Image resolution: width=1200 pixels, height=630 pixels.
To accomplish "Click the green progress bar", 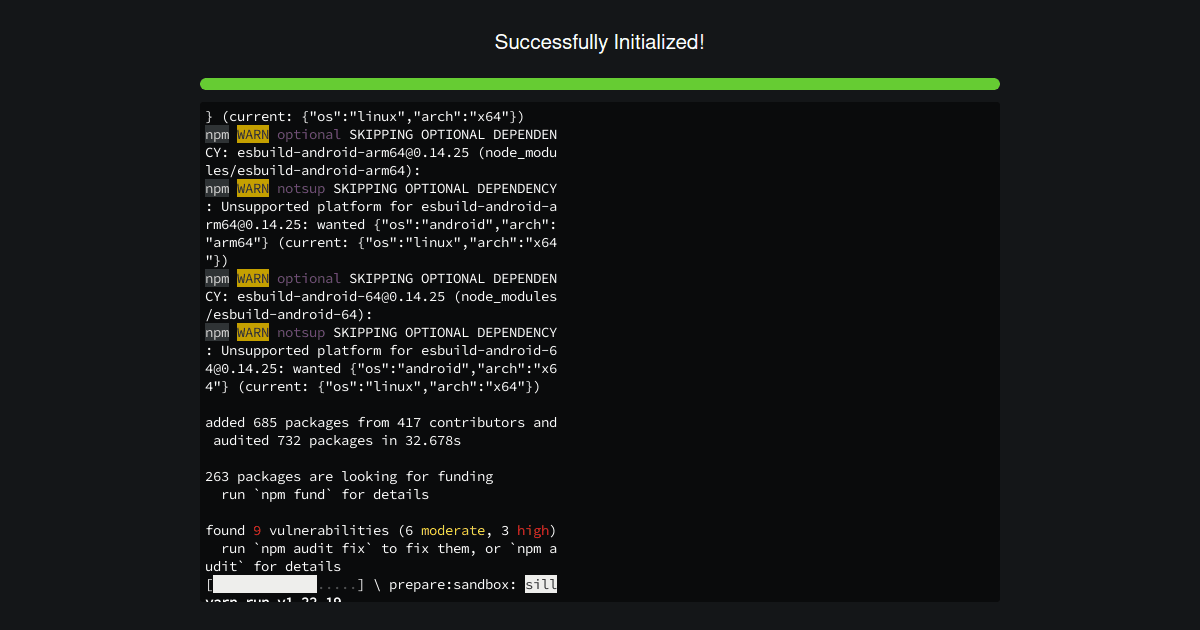I will tap(600, 84).
